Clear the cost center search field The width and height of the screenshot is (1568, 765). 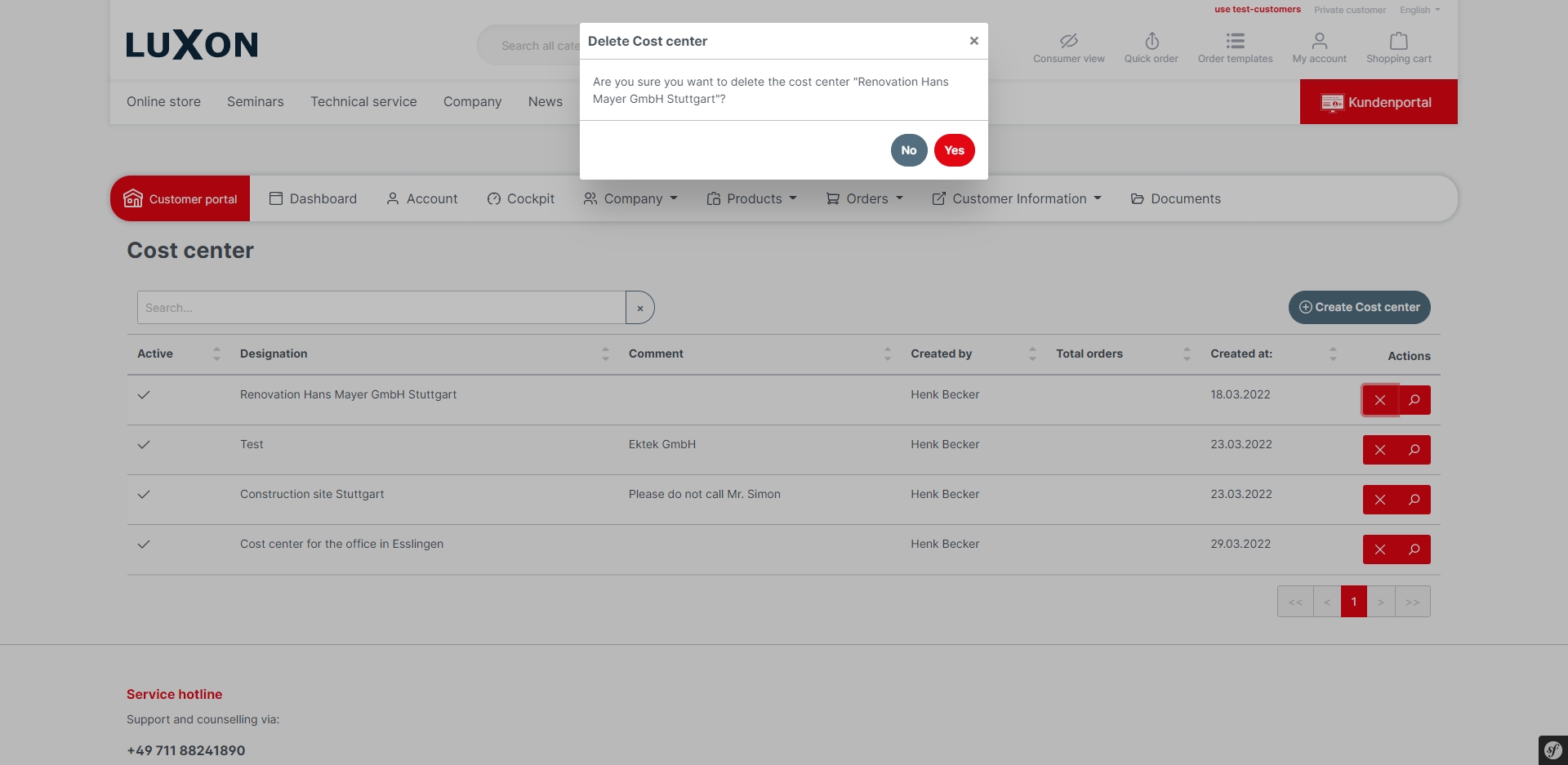coord(640,308)
